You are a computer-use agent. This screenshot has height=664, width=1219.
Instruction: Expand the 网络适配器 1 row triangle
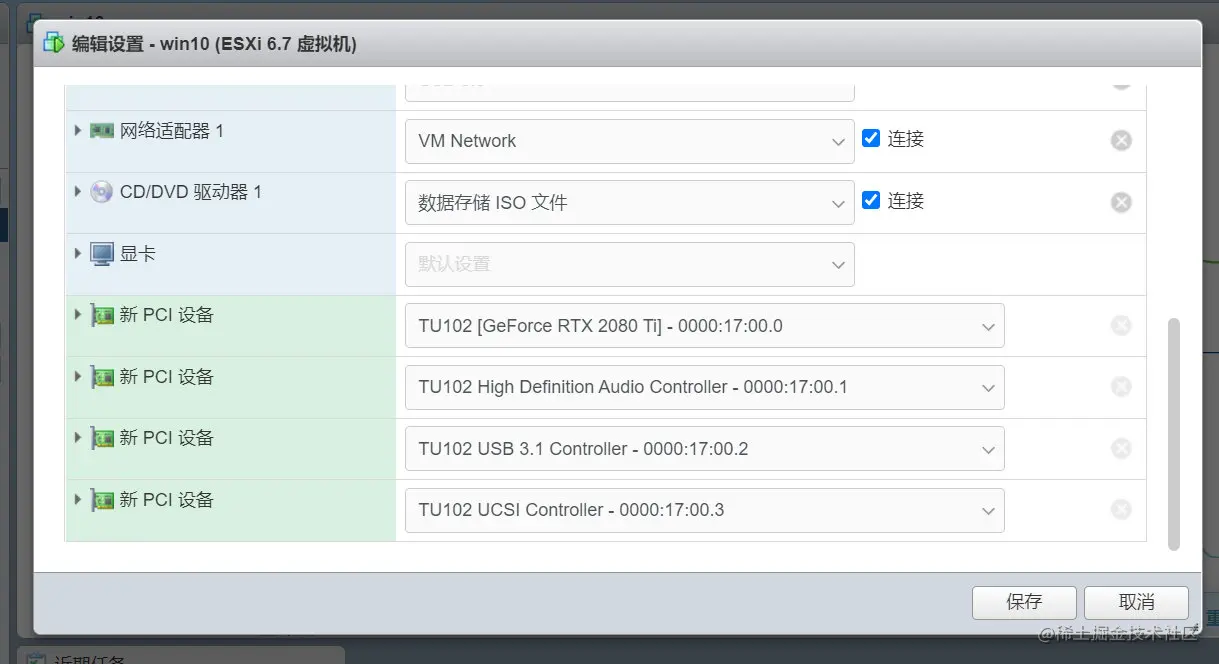point(78,130)
